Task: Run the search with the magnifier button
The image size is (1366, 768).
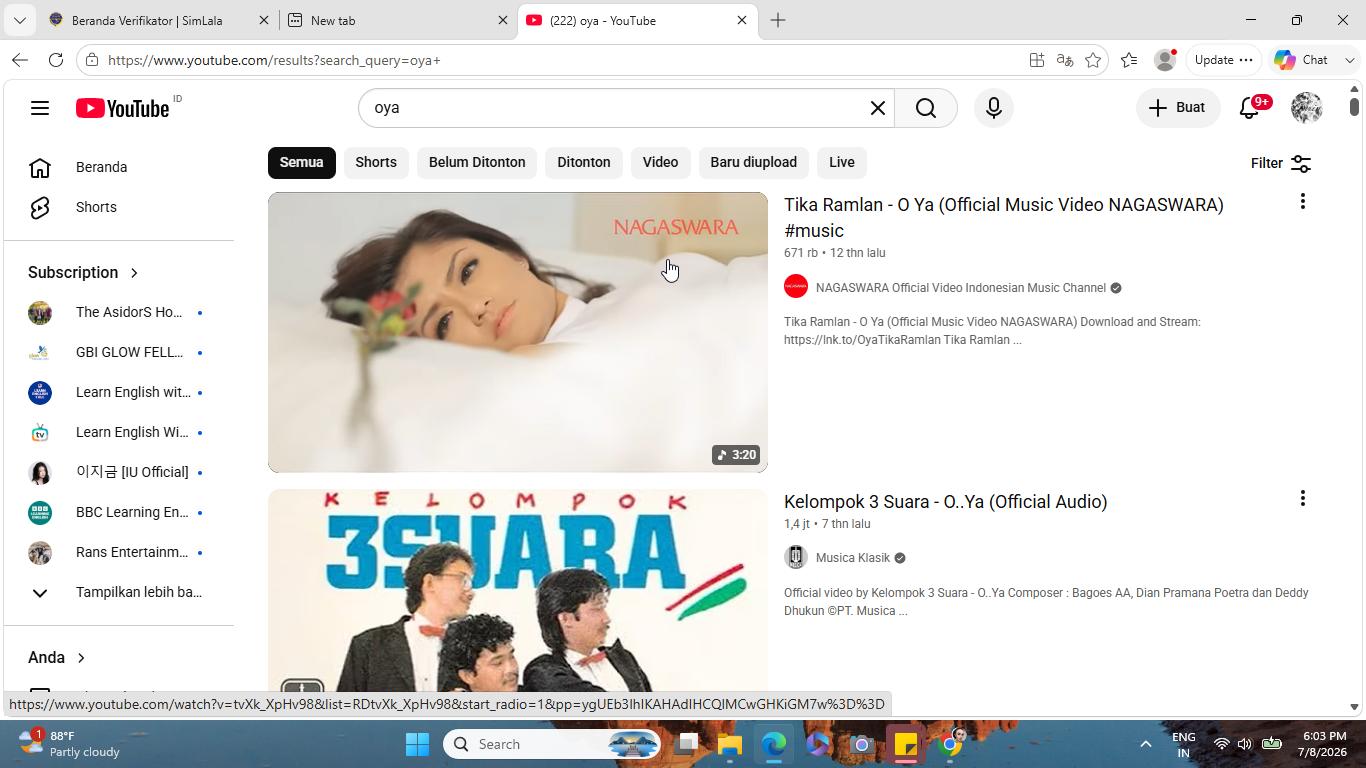Action: [x=926, y=108]
